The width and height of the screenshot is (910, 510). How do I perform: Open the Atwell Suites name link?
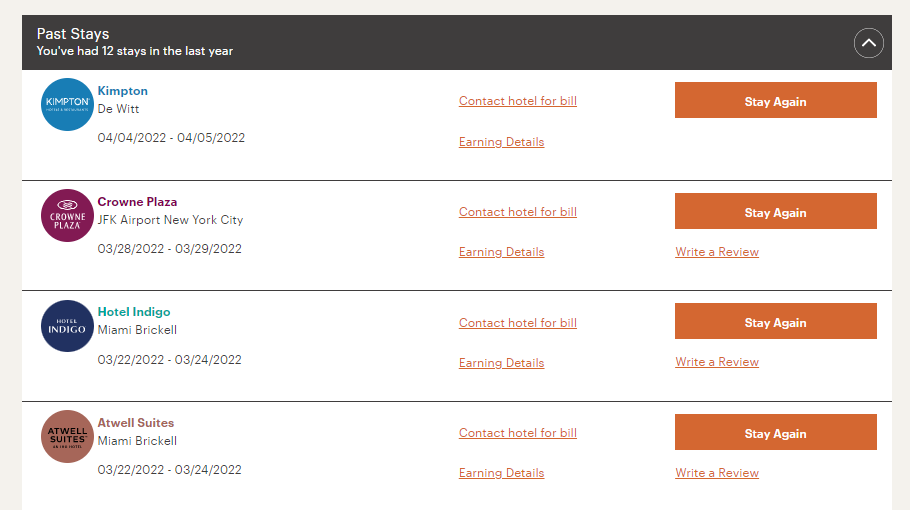(136, 423)
